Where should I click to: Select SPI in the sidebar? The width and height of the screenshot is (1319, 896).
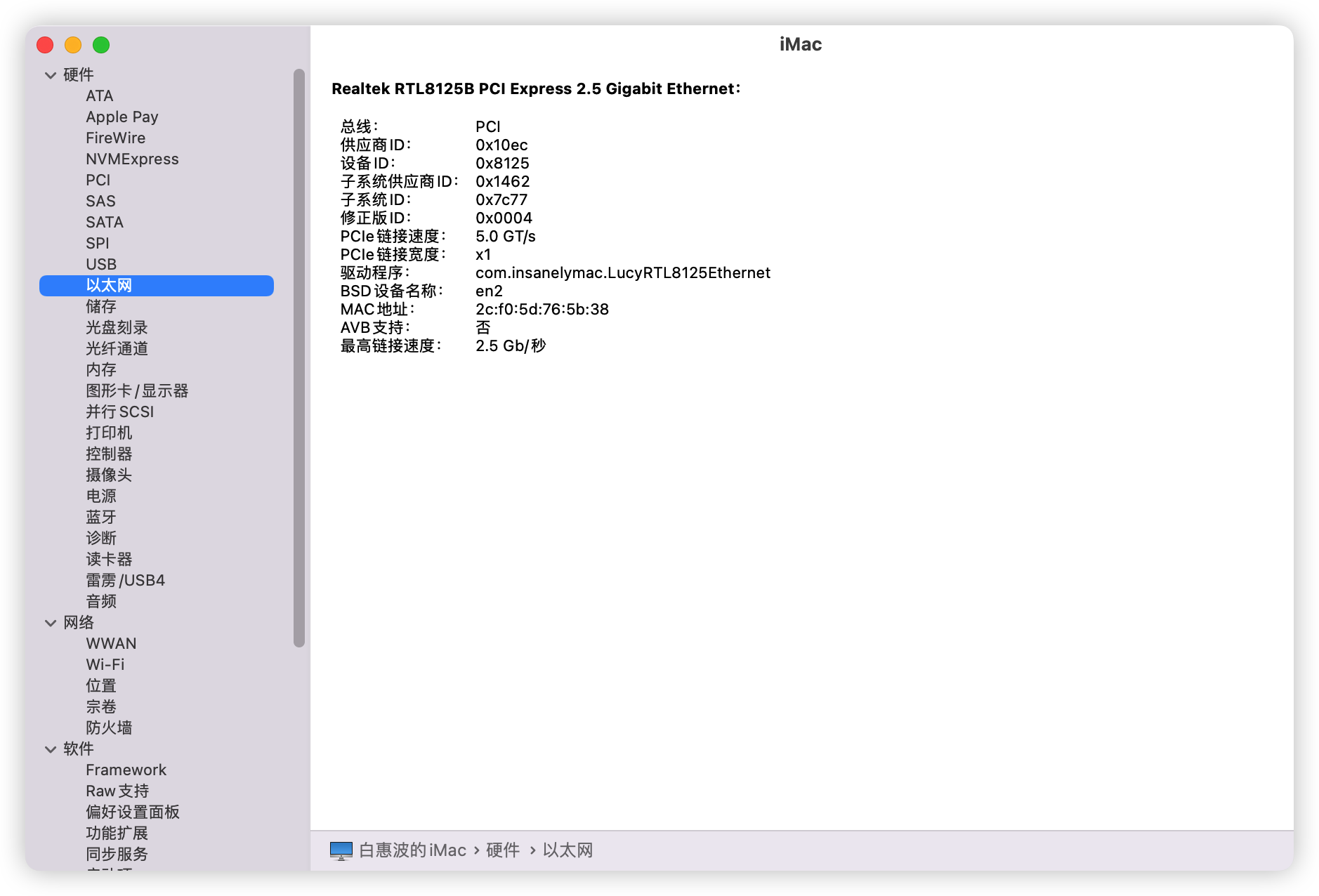(98, 244)
